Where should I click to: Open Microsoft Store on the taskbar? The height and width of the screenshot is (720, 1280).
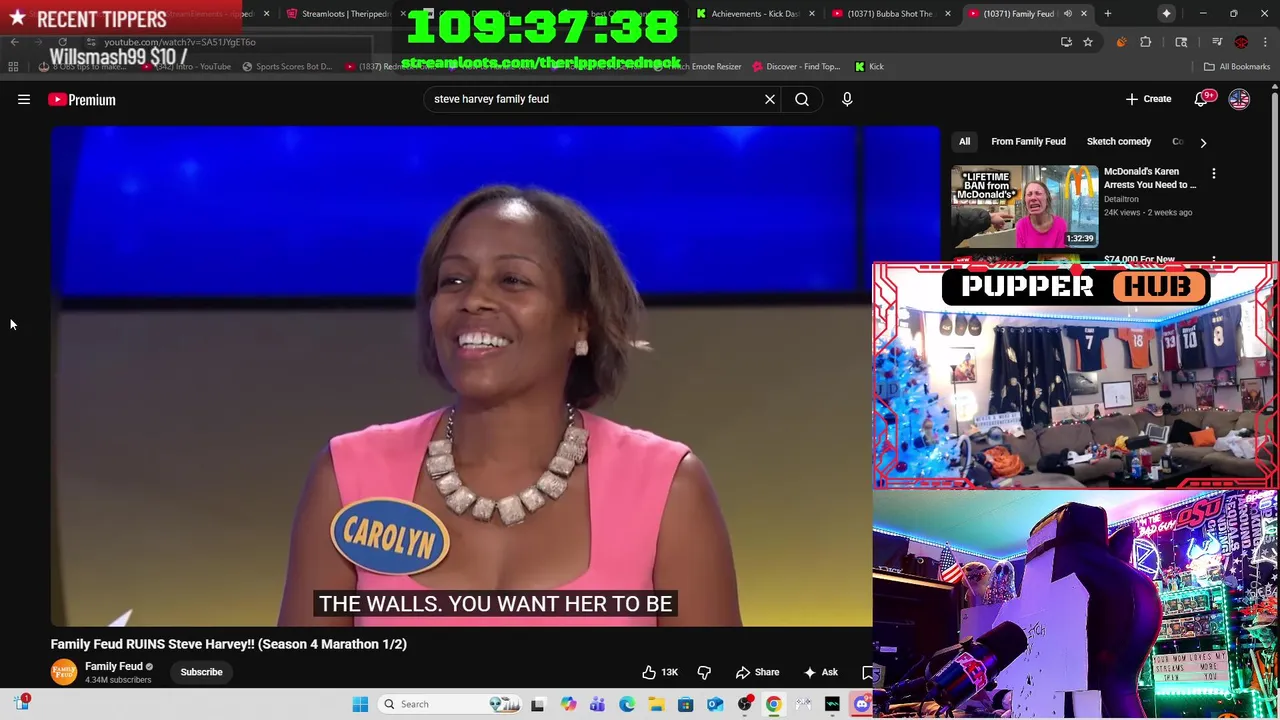point(686,704)
